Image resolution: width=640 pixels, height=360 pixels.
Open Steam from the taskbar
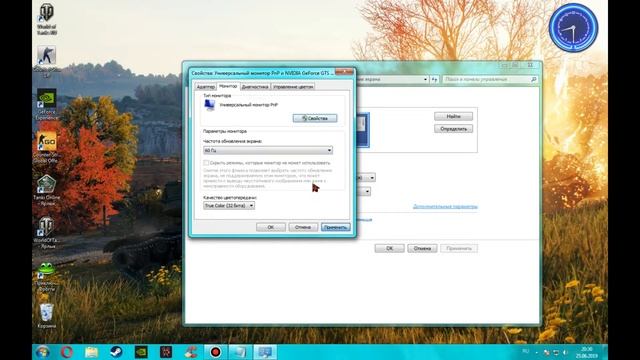pyautogui.click(x=116, y=352)
